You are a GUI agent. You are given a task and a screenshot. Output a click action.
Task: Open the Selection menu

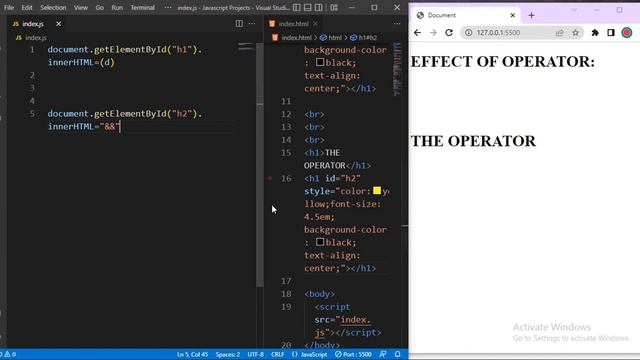coord(53,7)
